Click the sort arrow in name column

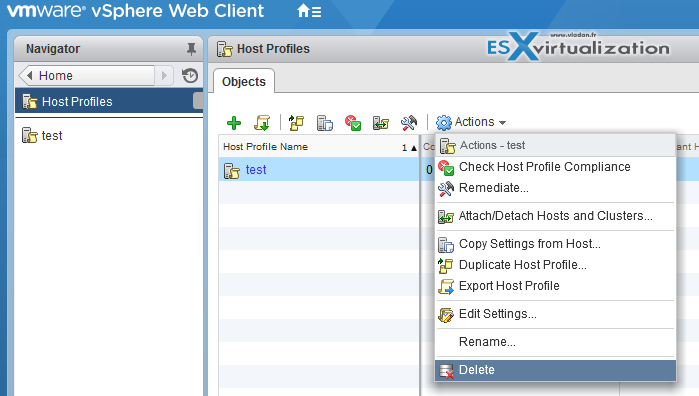pos(414,148)
